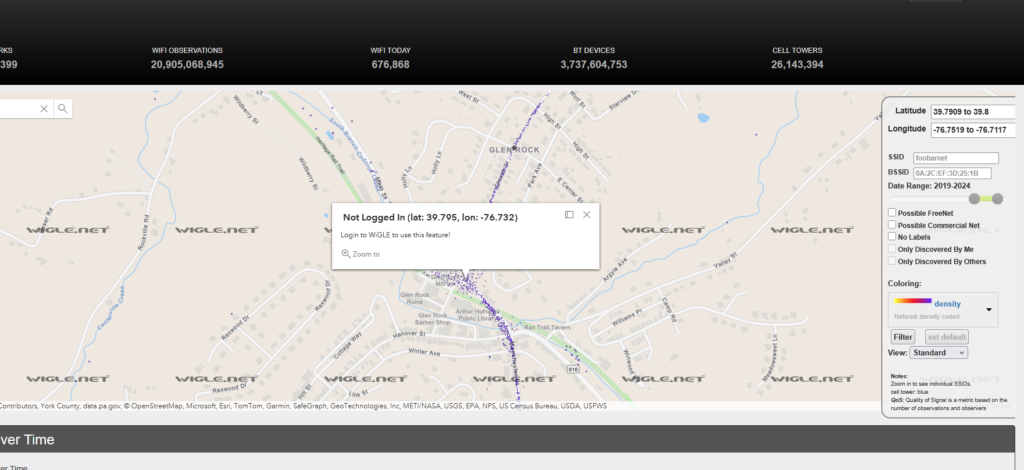Image resolution: width=1024 pixels, height=470 pixels.
Task: Click the Arthur Hufnagel Public Library label
Action: (x=479, y=315)
